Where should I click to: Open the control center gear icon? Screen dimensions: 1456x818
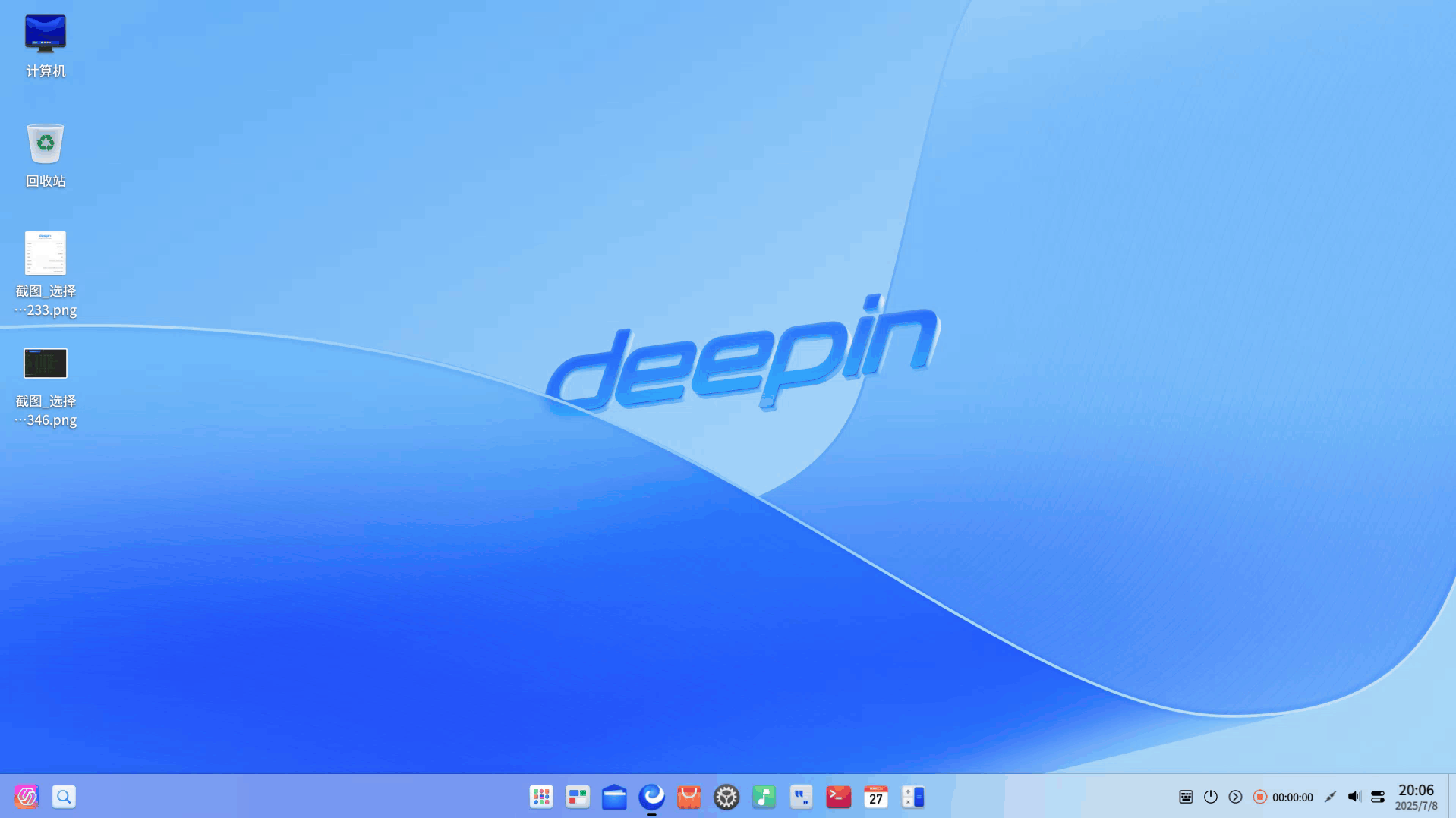point(726,797)
